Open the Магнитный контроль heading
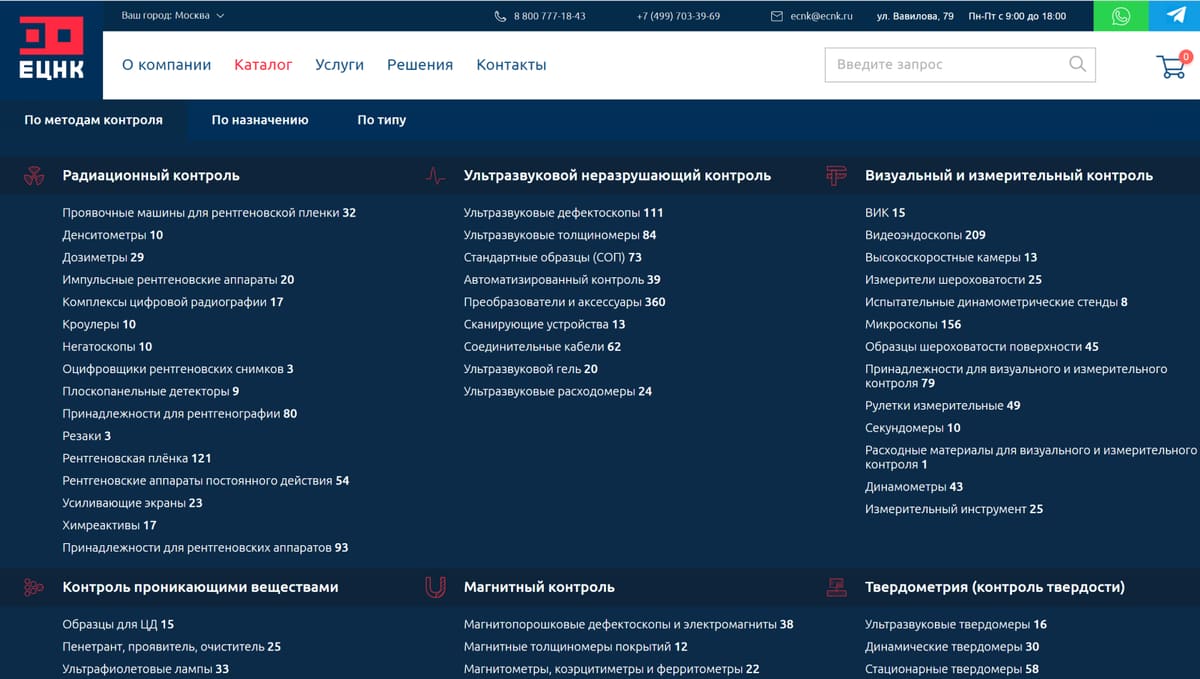Image resolution: width=1200 pixels, height=679 pixels. tap(539, 588)
